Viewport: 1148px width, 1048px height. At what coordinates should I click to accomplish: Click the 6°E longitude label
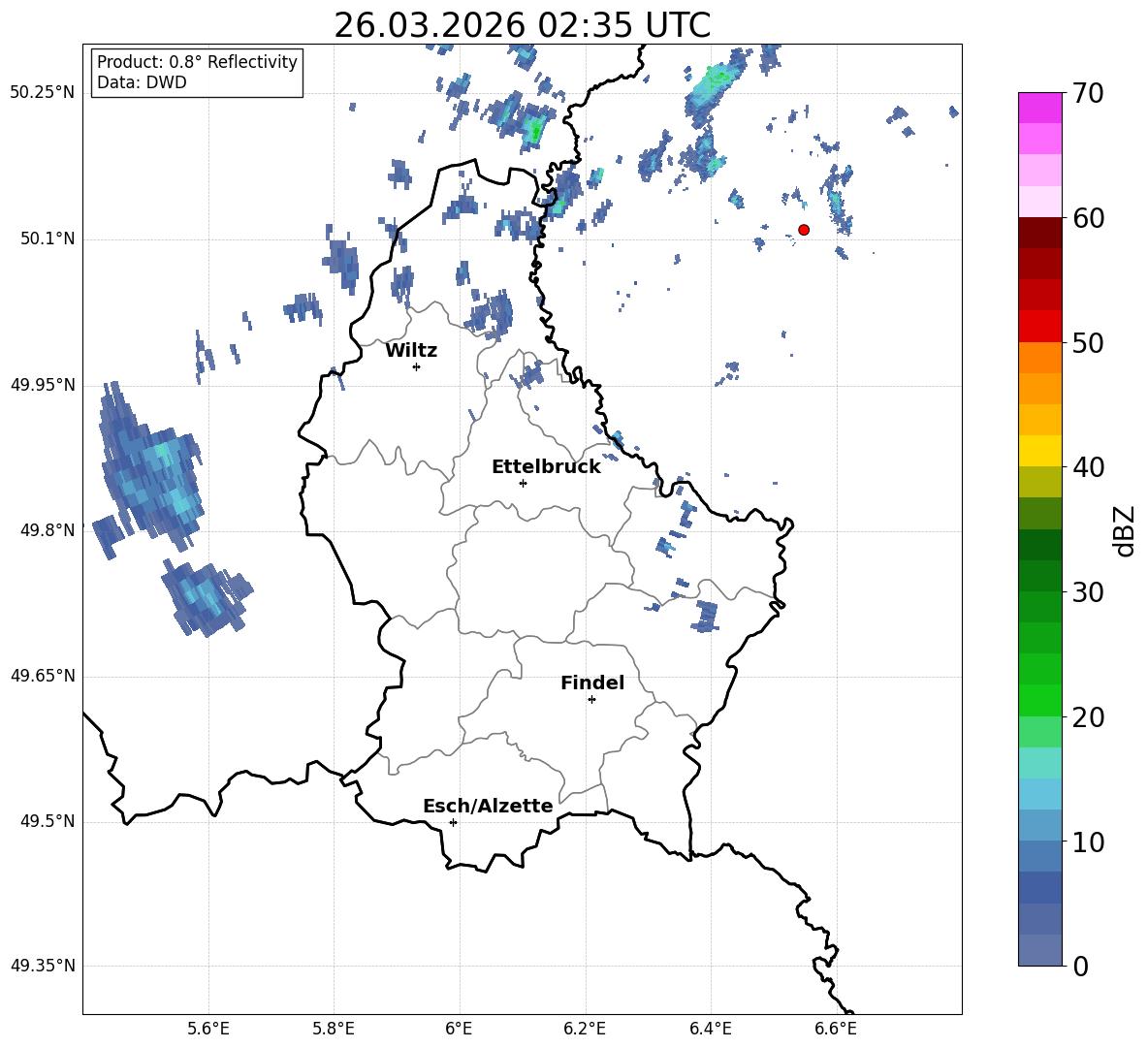click(459, 1029)
